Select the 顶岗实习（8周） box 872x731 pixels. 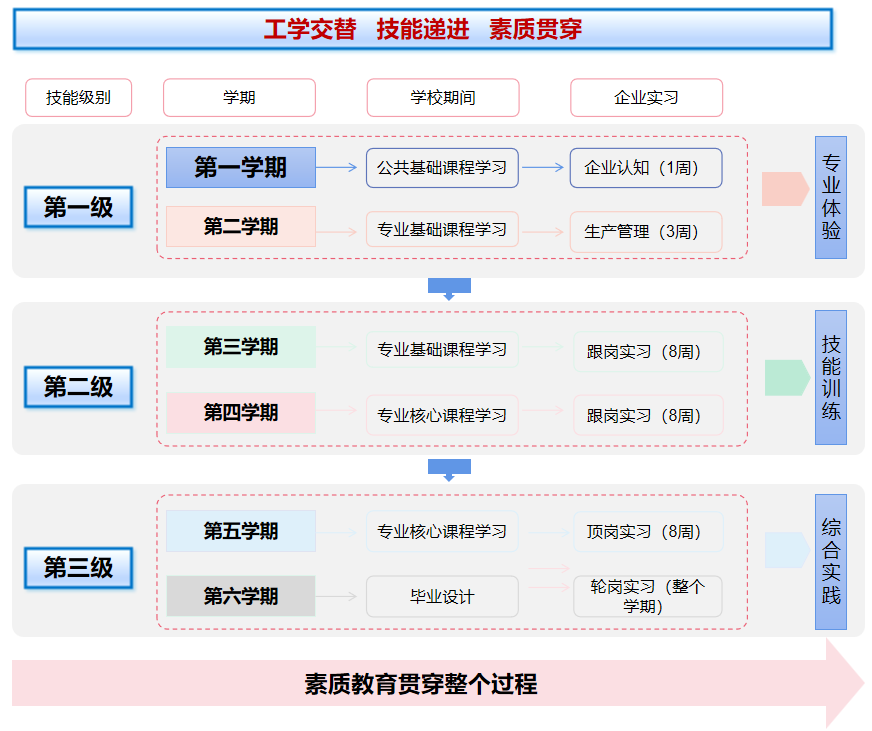[647, 532]
